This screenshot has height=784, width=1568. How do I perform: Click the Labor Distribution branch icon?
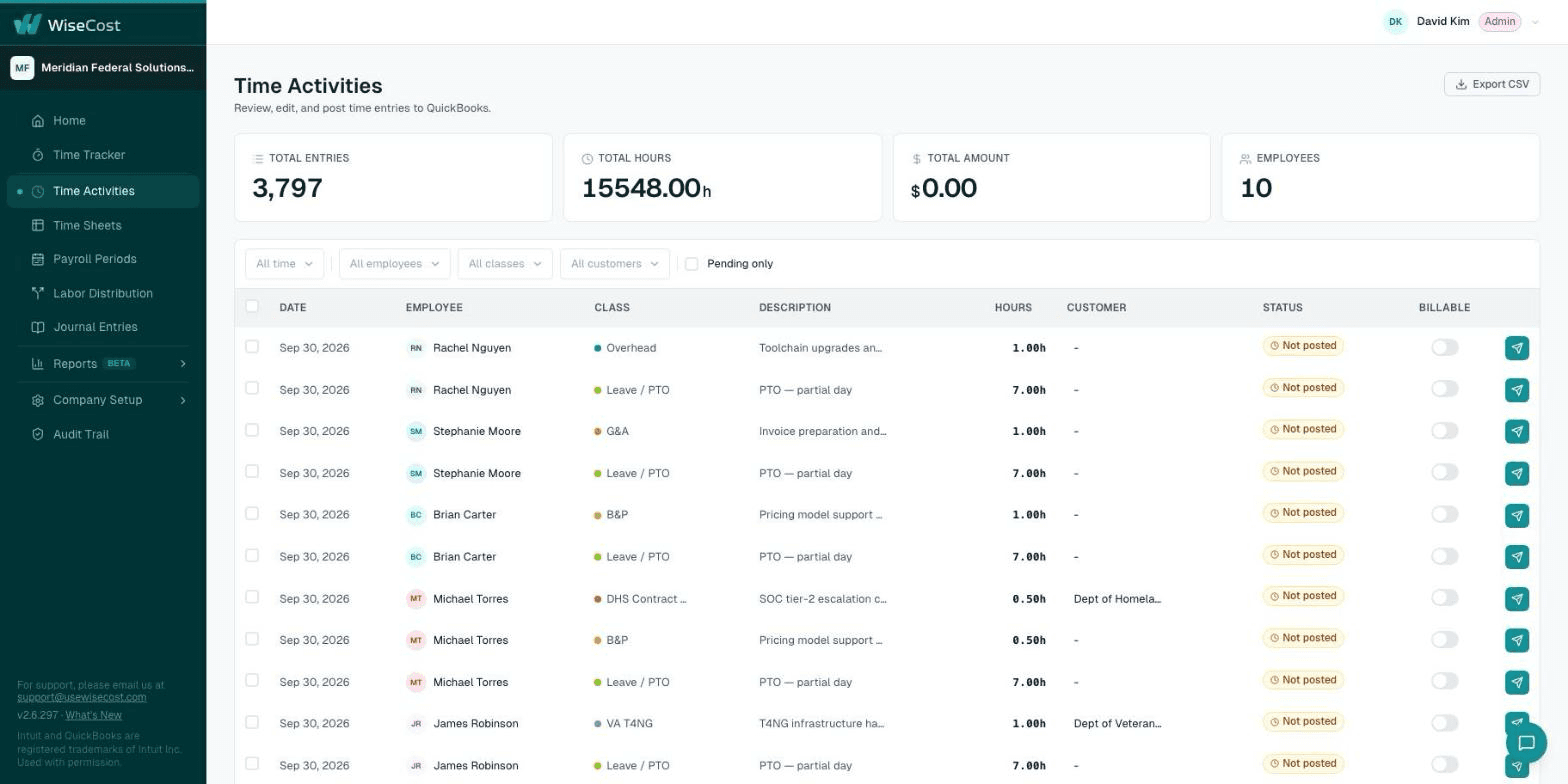38,294
